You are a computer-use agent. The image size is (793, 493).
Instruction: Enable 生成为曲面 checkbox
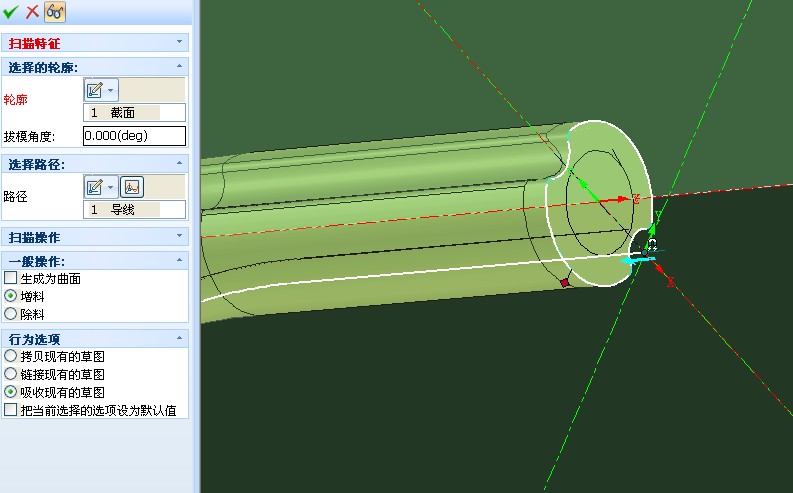[11, 278]
